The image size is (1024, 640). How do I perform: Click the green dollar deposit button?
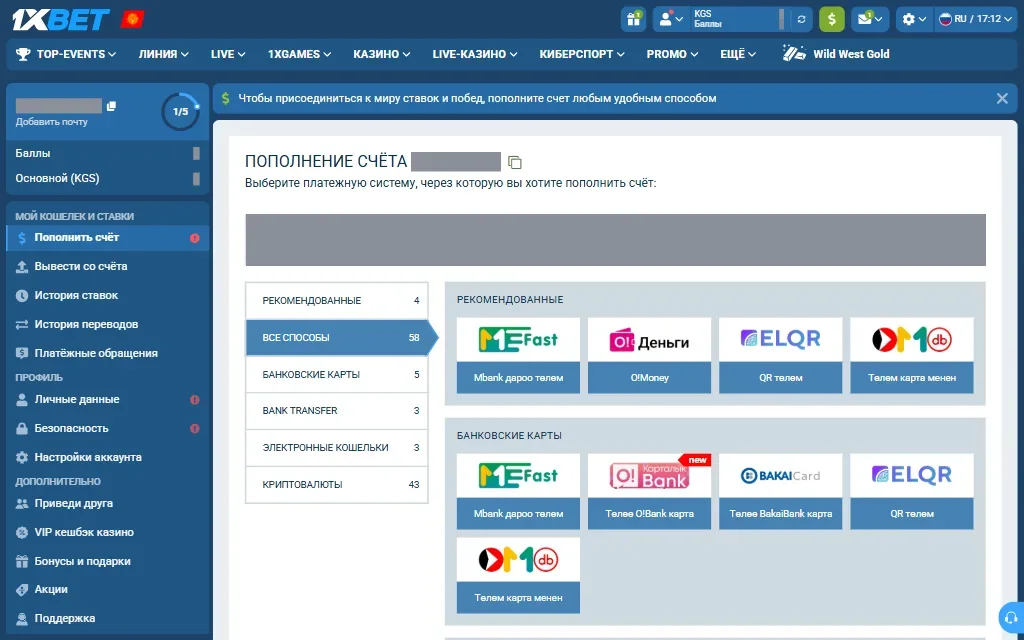pyautogui.click(x=831, y=19)
